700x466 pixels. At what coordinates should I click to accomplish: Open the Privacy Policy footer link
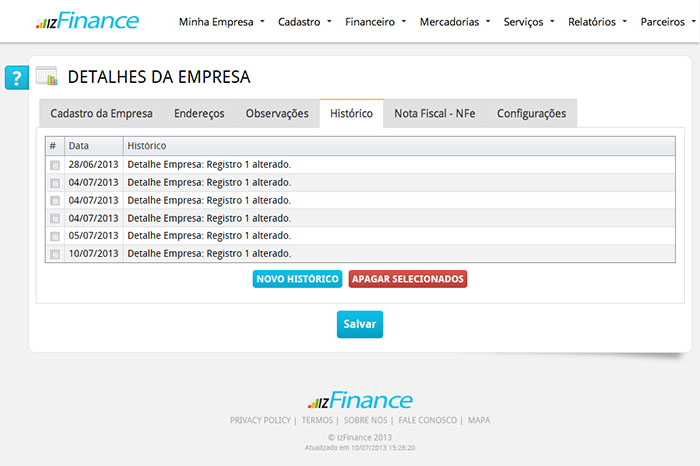coord(260,420)
